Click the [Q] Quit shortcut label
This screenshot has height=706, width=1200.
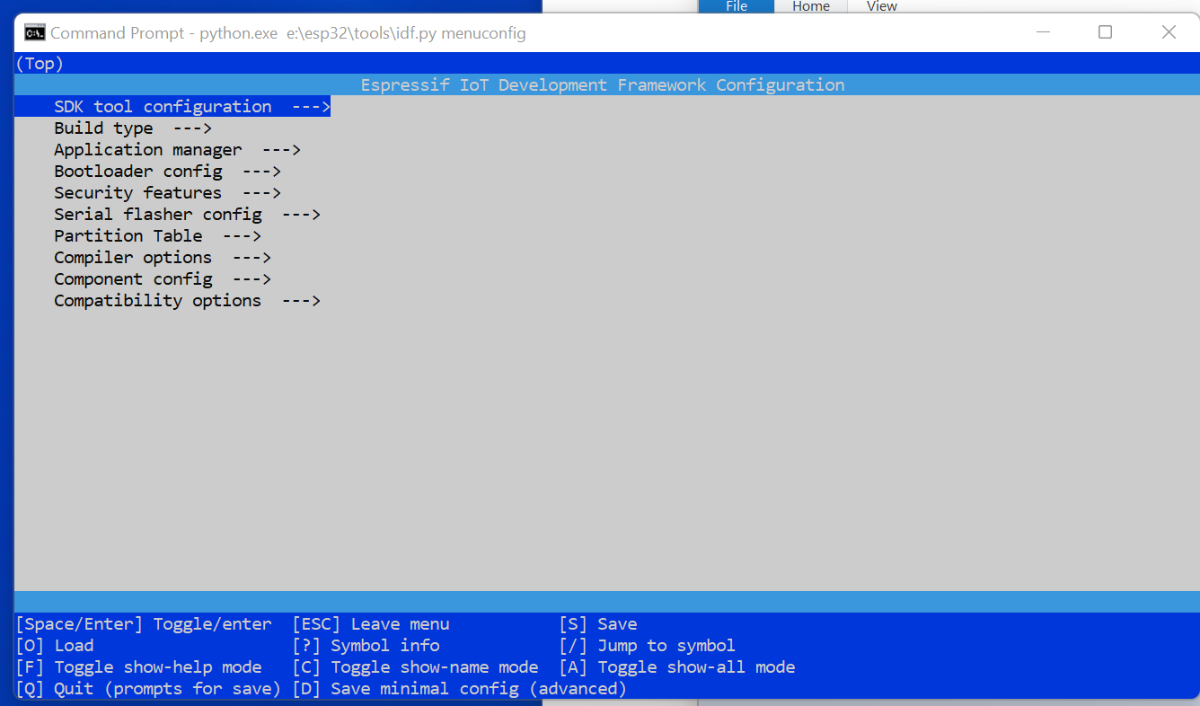[148, 689]
